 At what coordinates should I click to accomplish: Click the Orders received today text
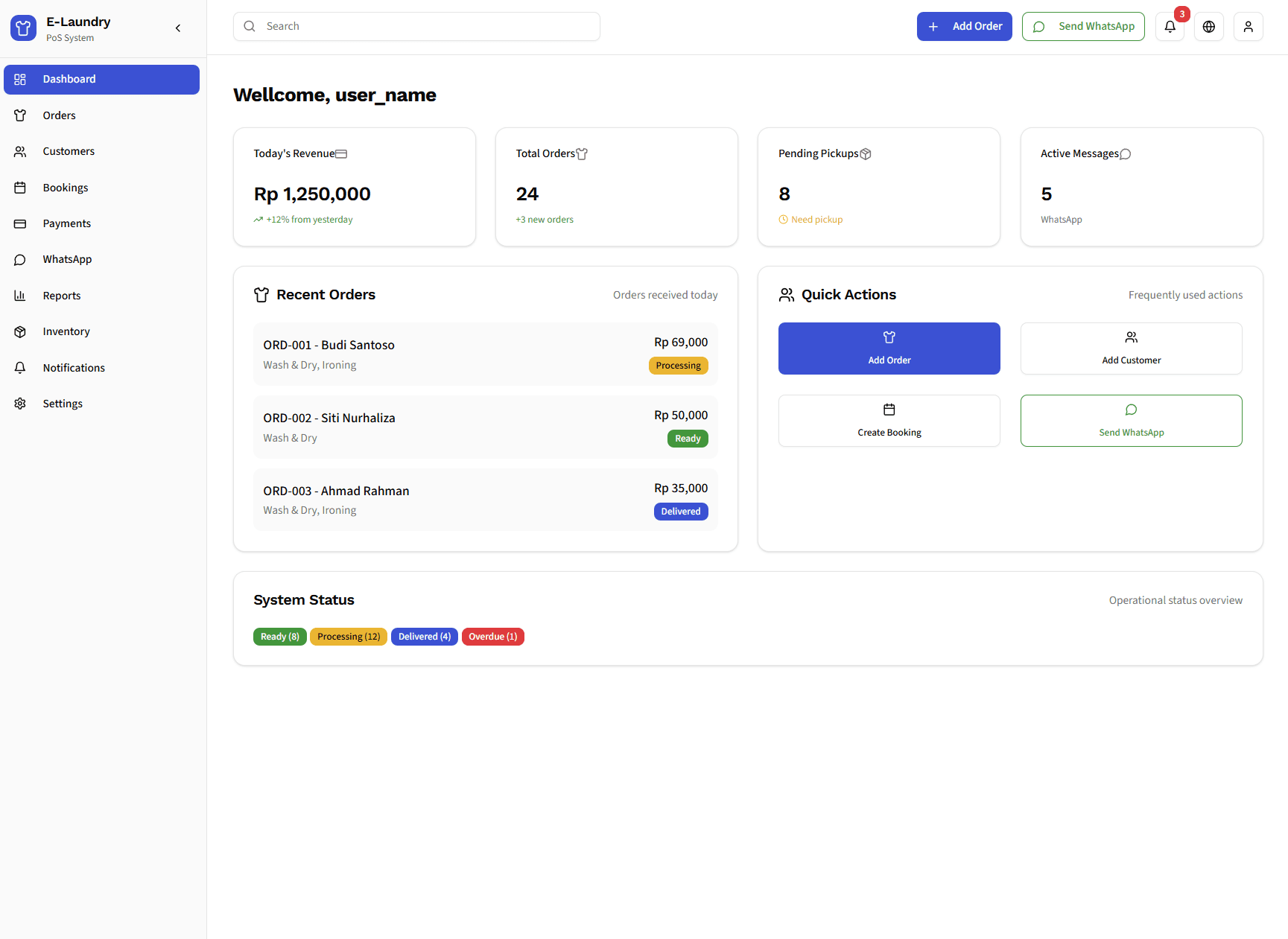point(665,295)
